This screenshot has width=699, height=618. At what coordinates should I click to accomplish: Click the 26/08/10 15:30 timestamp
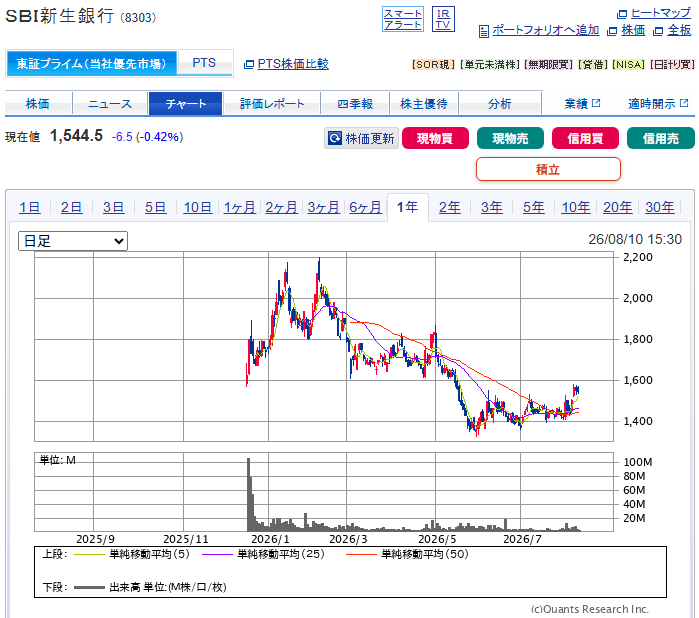pos(635,239)
